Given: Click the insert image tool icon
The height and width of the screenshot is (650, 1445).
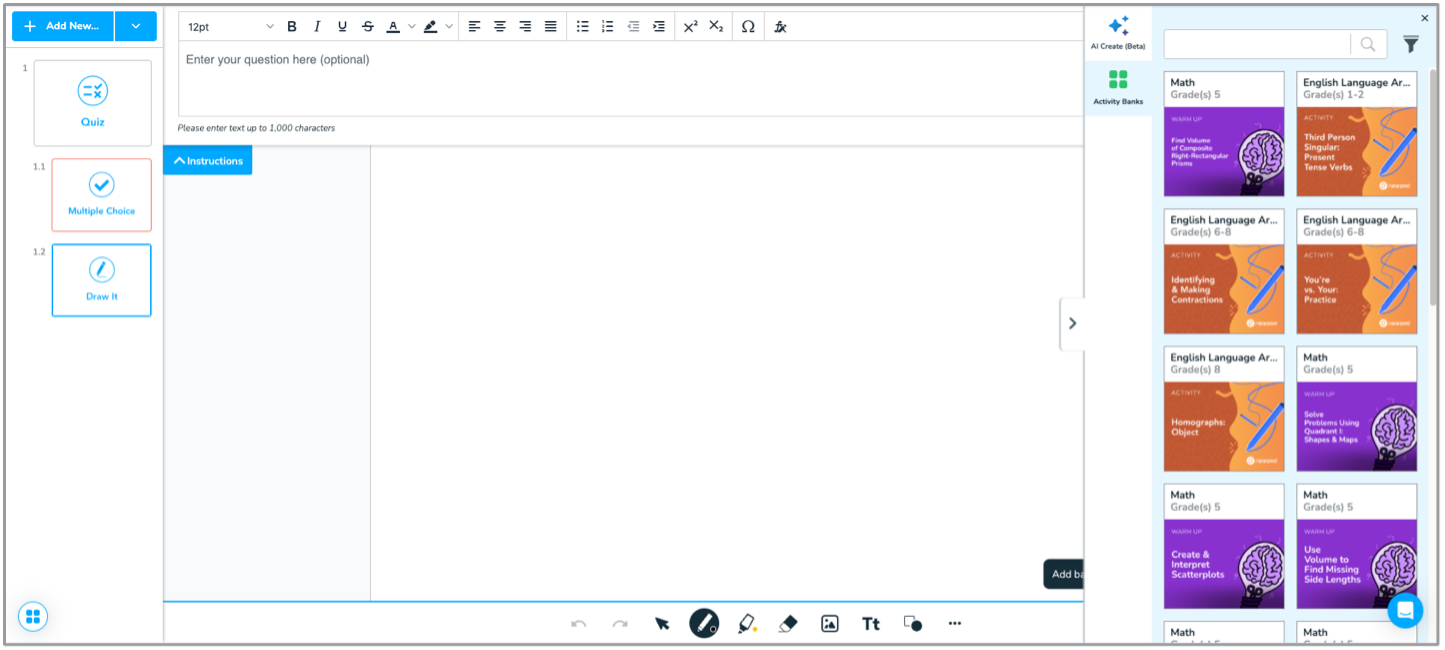Looking at the screenshot, I should (829, 624).
